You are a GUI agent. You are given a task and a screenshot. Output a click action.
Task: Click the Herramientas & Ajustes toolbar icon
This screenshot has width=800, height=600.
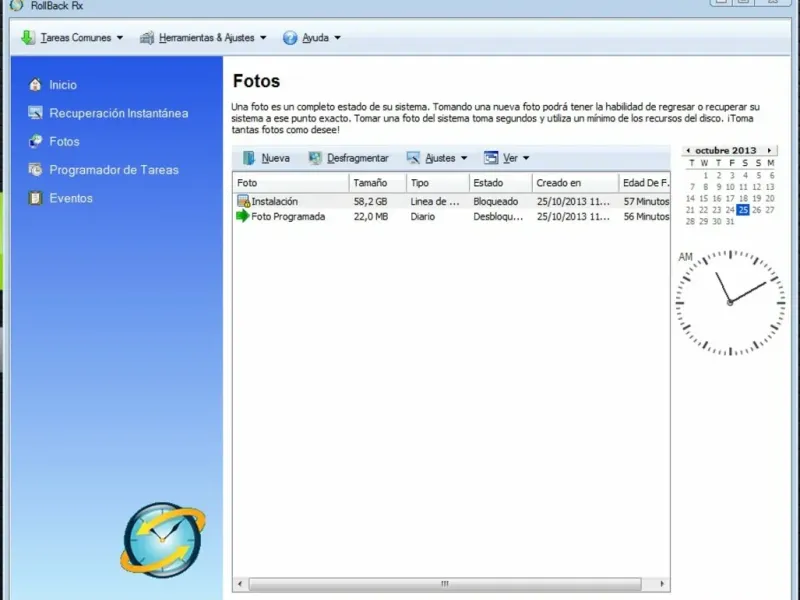coord(147,38)
